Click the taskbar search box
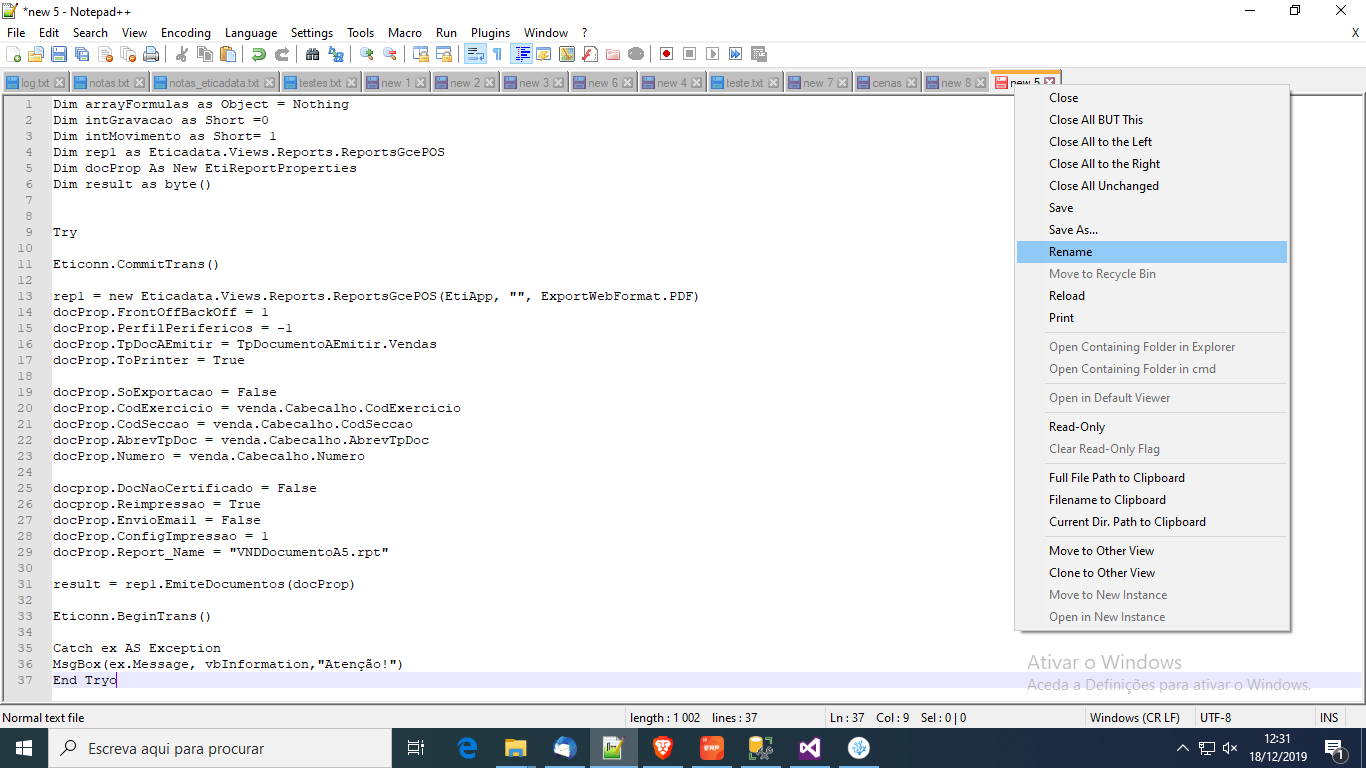The image size is (1366, 768). (220, 748)
